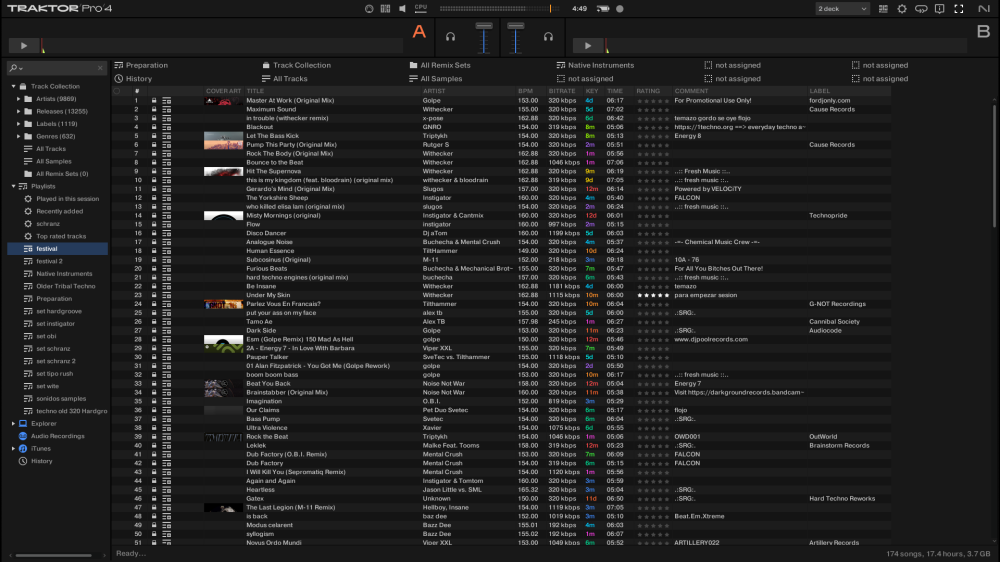Click the Recently added playlist gear icon
This screenshot has height=562, width=1000.
(28, 211)
